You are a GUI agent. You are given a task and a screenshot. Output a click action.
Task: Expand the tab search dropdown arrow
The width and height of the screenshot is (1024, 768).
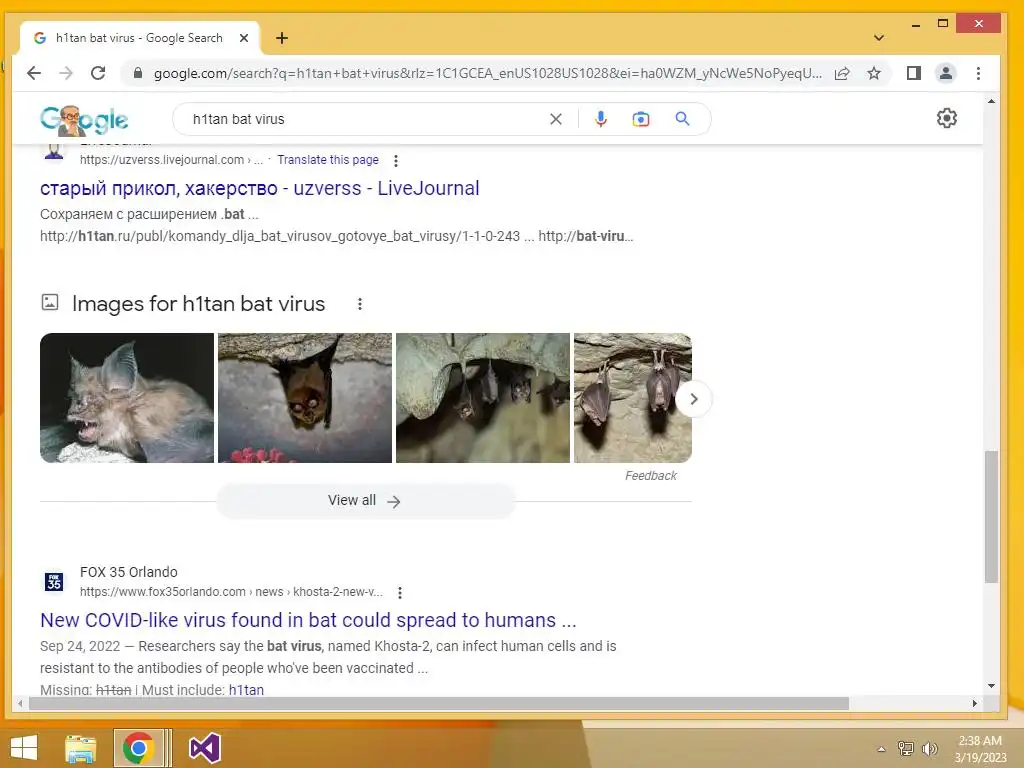(879, 38)
